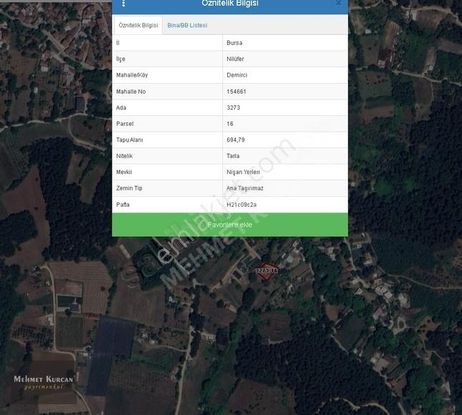Select the Tapu Alanı value 694,79
Image resolution: width=462 pixels, height=415 pixels.
coord(236,140)
